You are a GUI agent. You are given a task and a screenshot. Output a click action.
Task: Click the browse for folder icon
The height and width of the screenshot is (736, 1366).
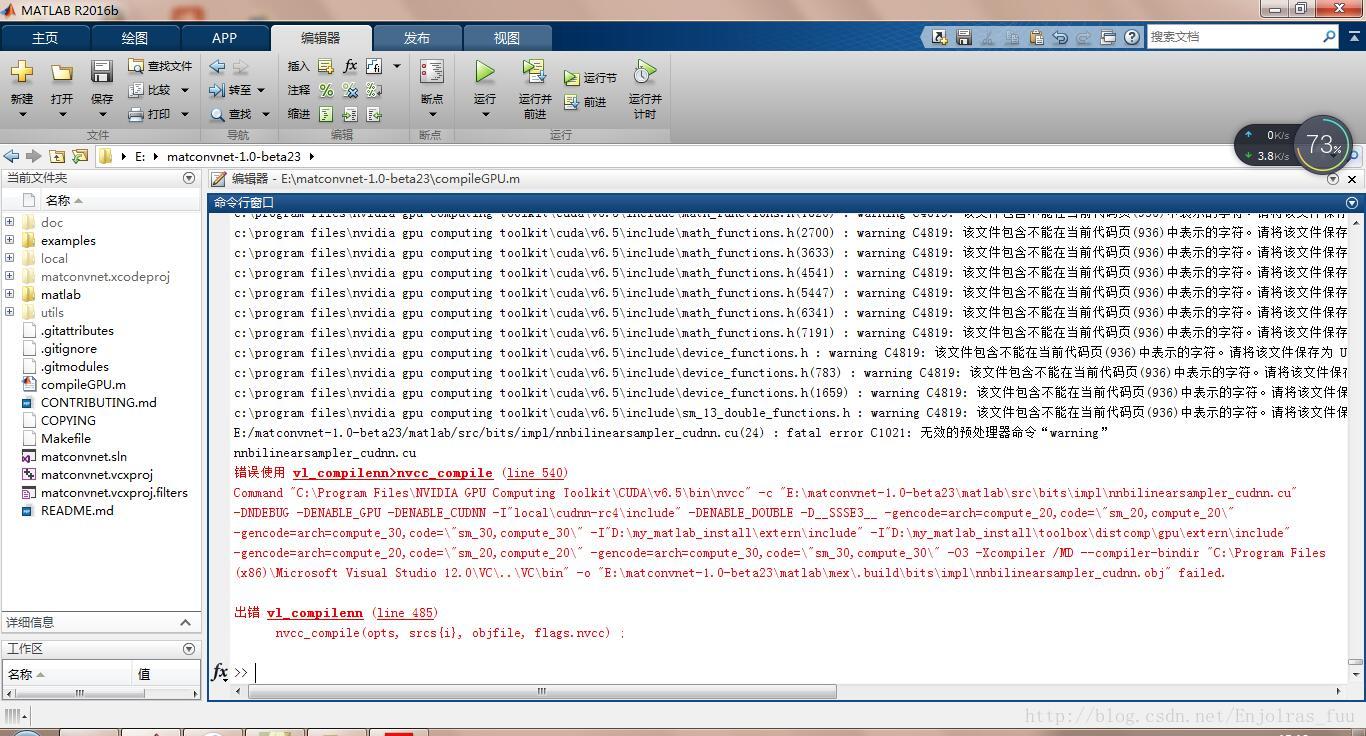pyautogui.click(x=80, y=156)
